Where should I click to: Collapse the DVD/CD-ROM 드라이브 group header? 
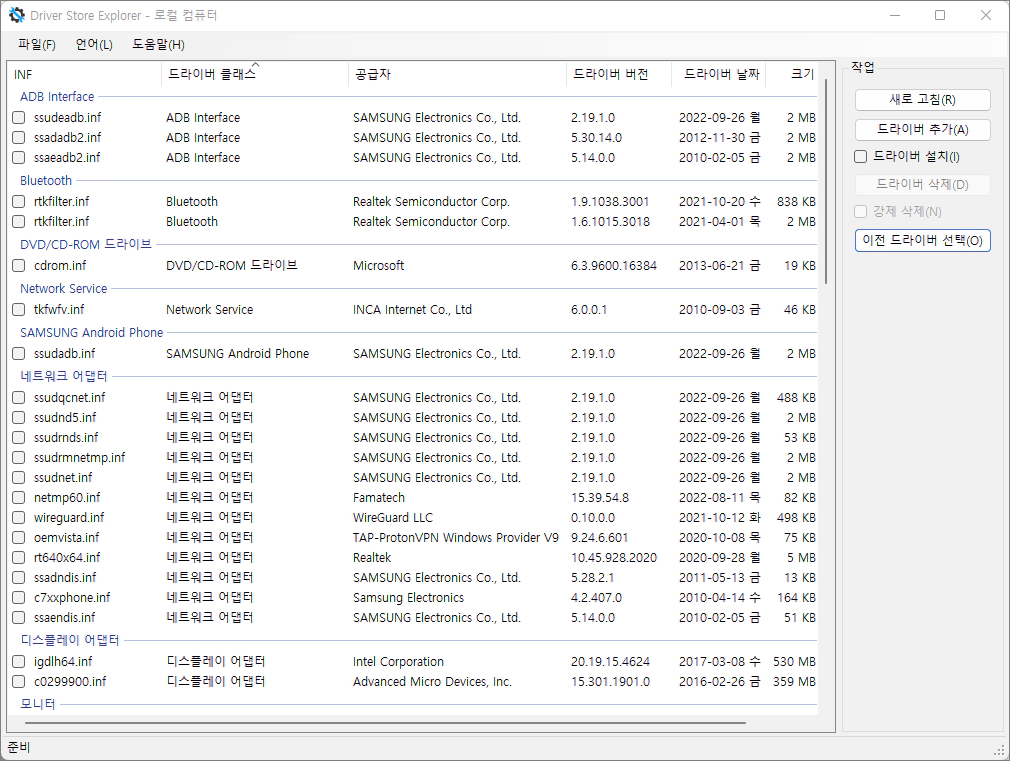click(x=86, y=245)
